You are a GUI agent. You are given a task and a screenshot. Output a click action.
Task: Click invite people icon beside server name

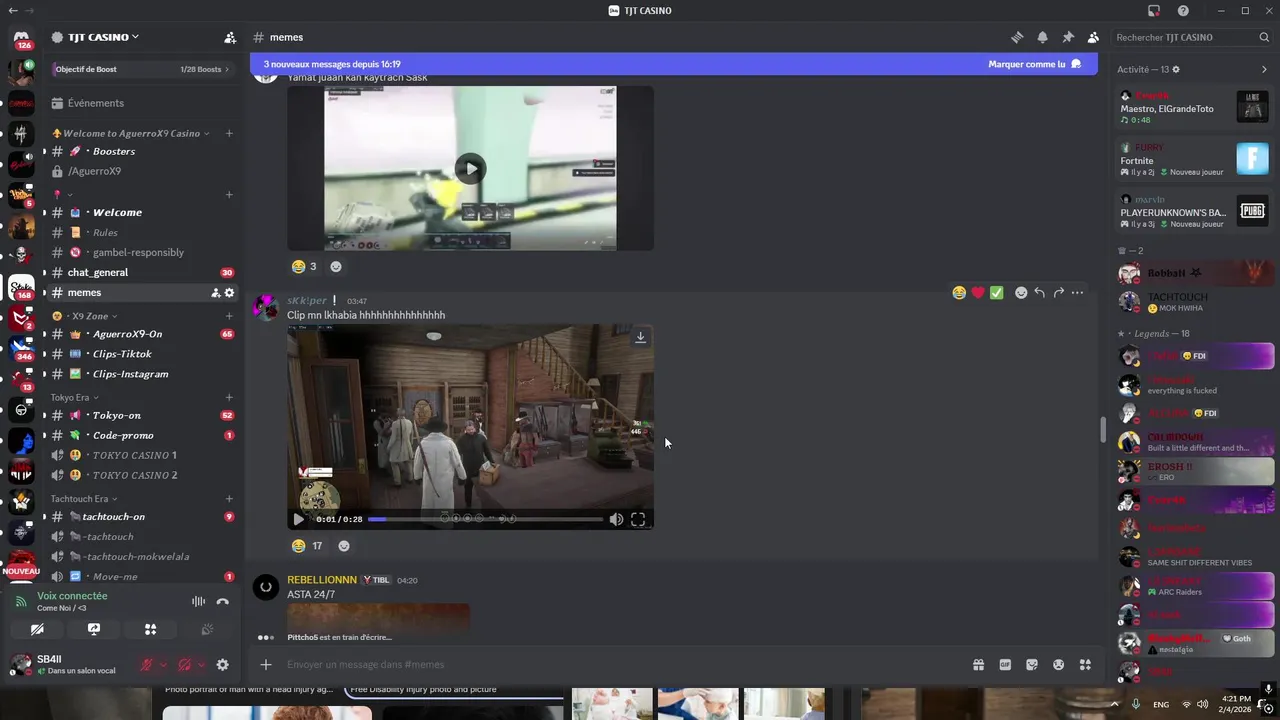click(230, 37)
